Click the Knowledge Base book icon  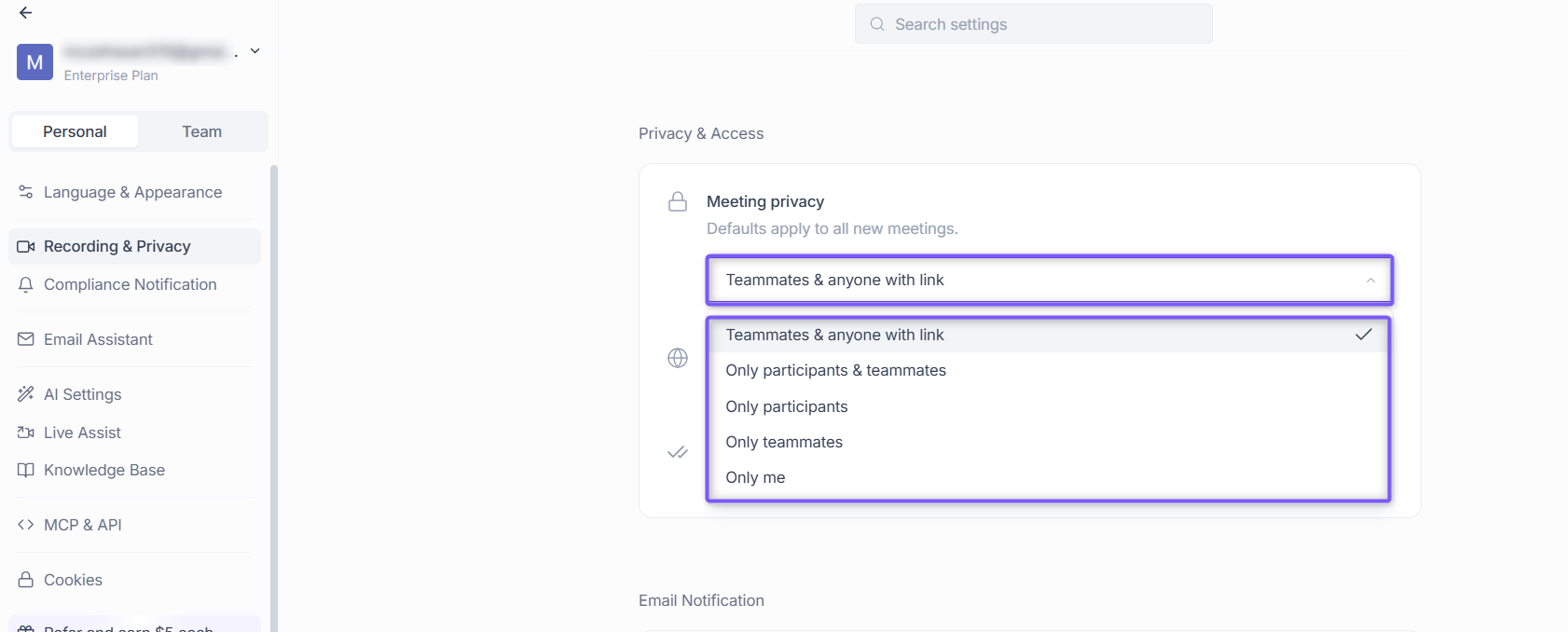pos(26,470)
